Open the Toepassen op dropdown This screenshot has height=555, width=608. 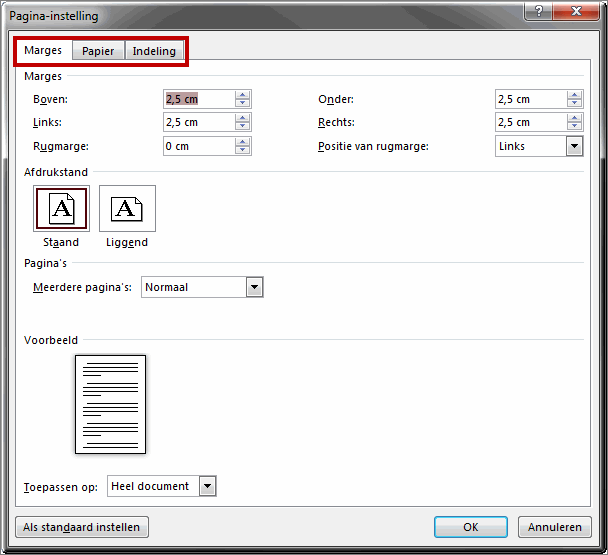[x=207, y=486]
